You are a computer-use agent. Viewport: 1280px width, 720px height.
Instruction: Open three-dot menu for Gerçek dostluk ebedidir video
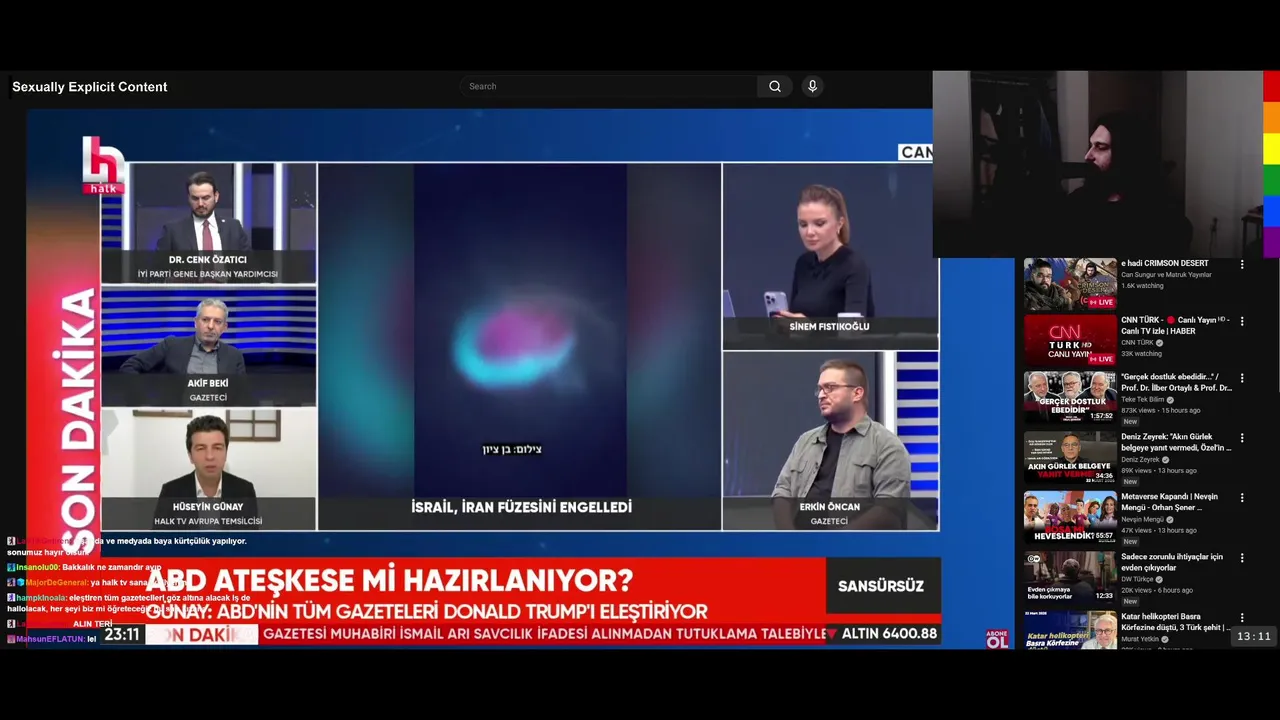[x=1242, y=378]
